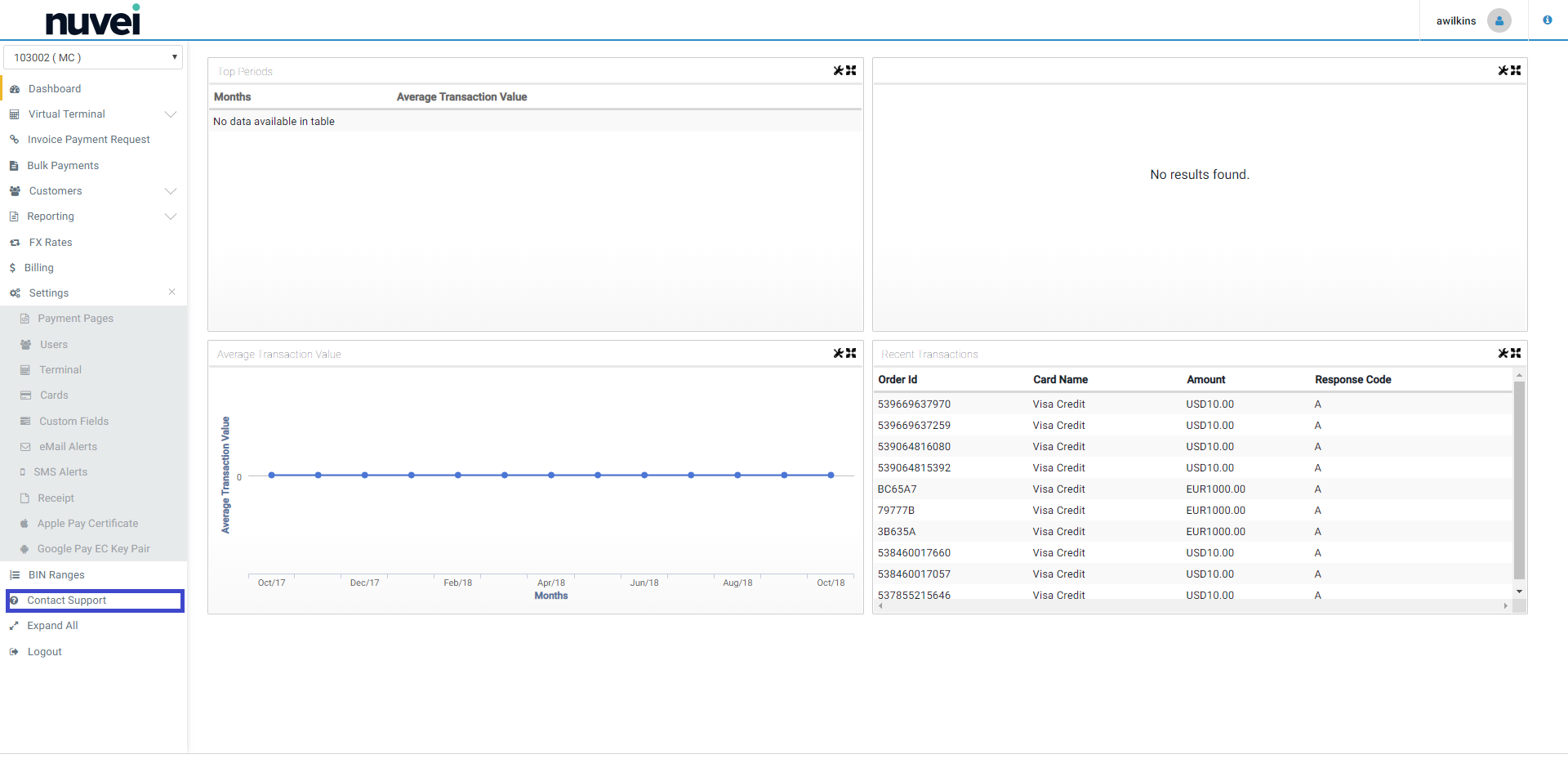Go to Bulk Payments
Viewport: 1568px width, 759px height.
coord(63,166)
